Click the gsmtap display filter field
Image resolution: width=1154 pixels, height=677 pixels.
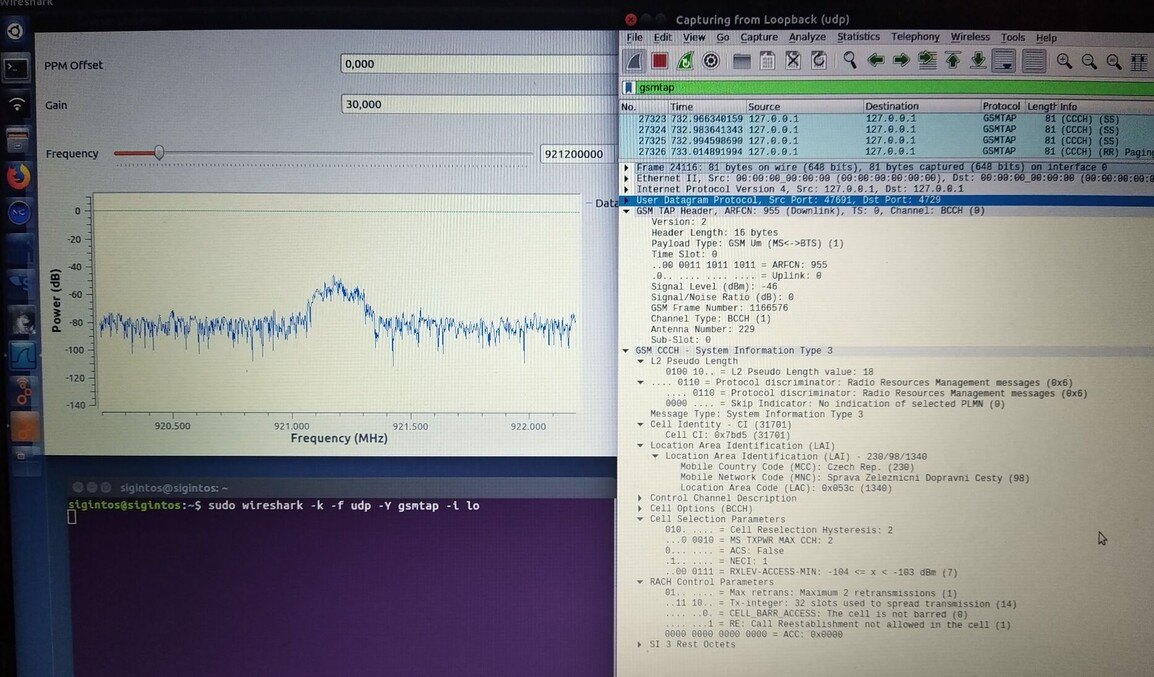click(x=893, y=88)
